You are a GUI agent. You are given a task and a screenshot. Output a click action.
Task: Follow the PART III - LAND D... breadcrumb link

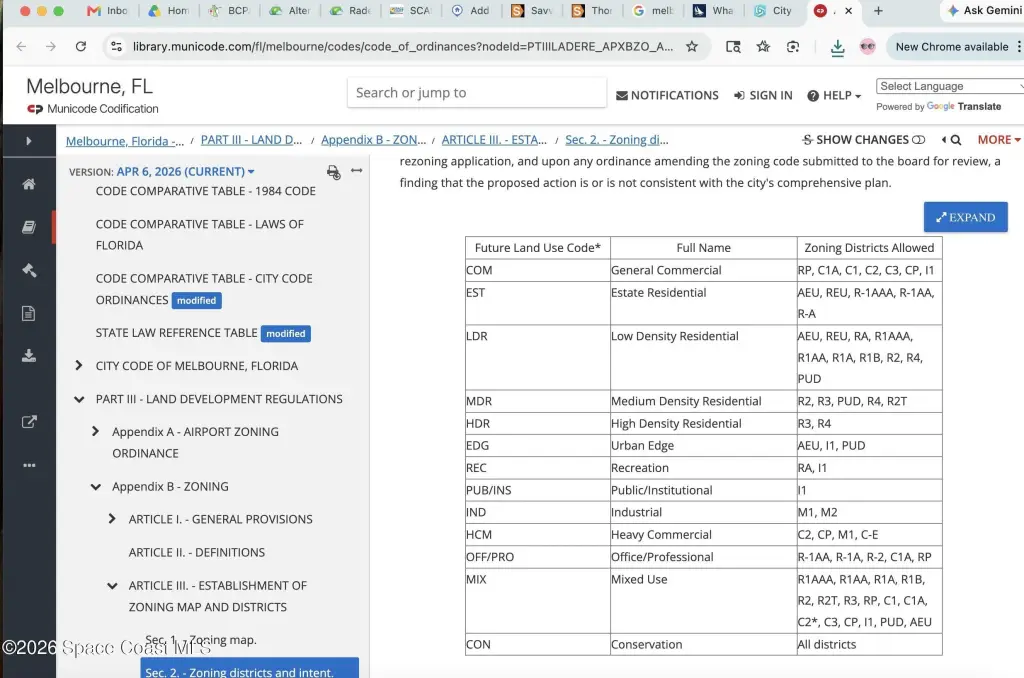[251, 140]
